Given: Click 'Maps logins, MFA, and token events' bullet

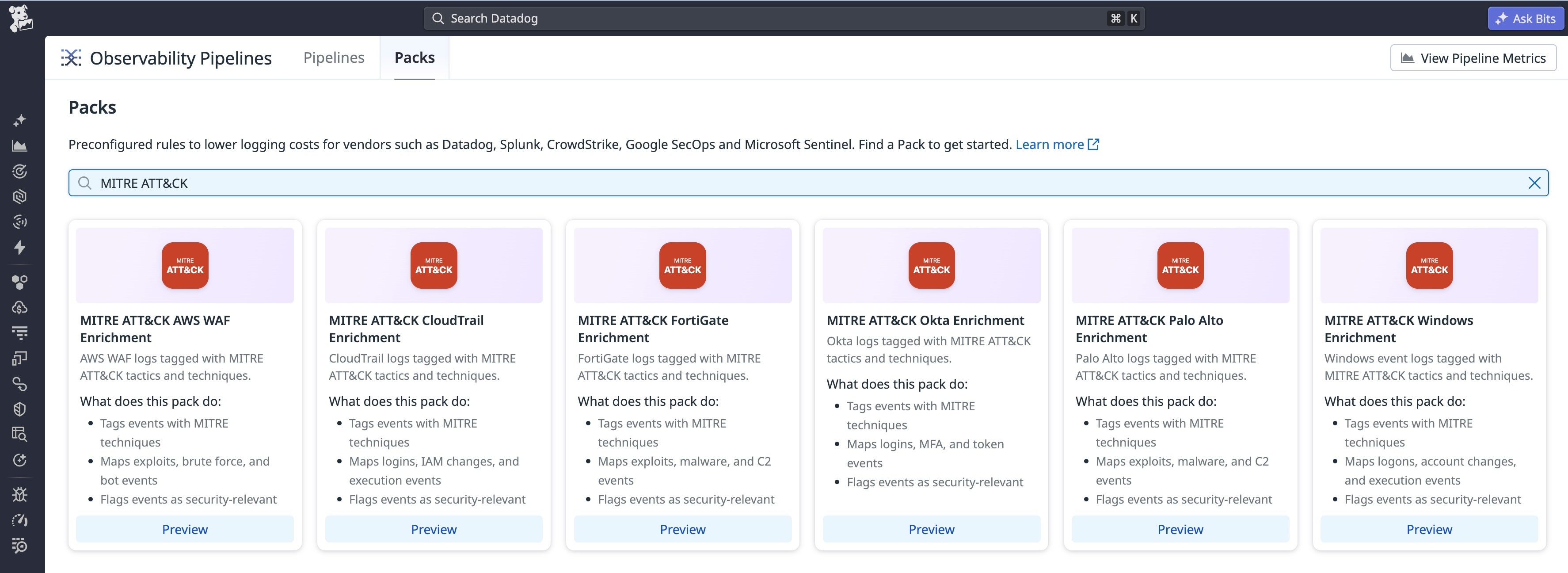Looking at the screenshot, I should coord(925,454).
